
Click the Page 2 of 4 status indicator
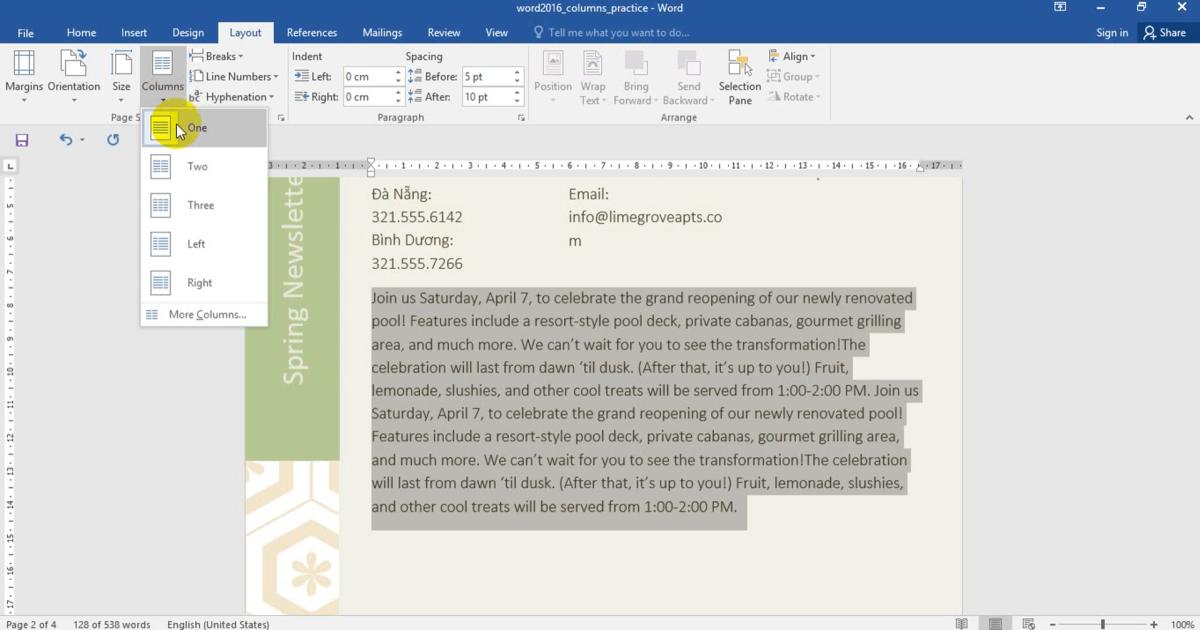(31, 624)
